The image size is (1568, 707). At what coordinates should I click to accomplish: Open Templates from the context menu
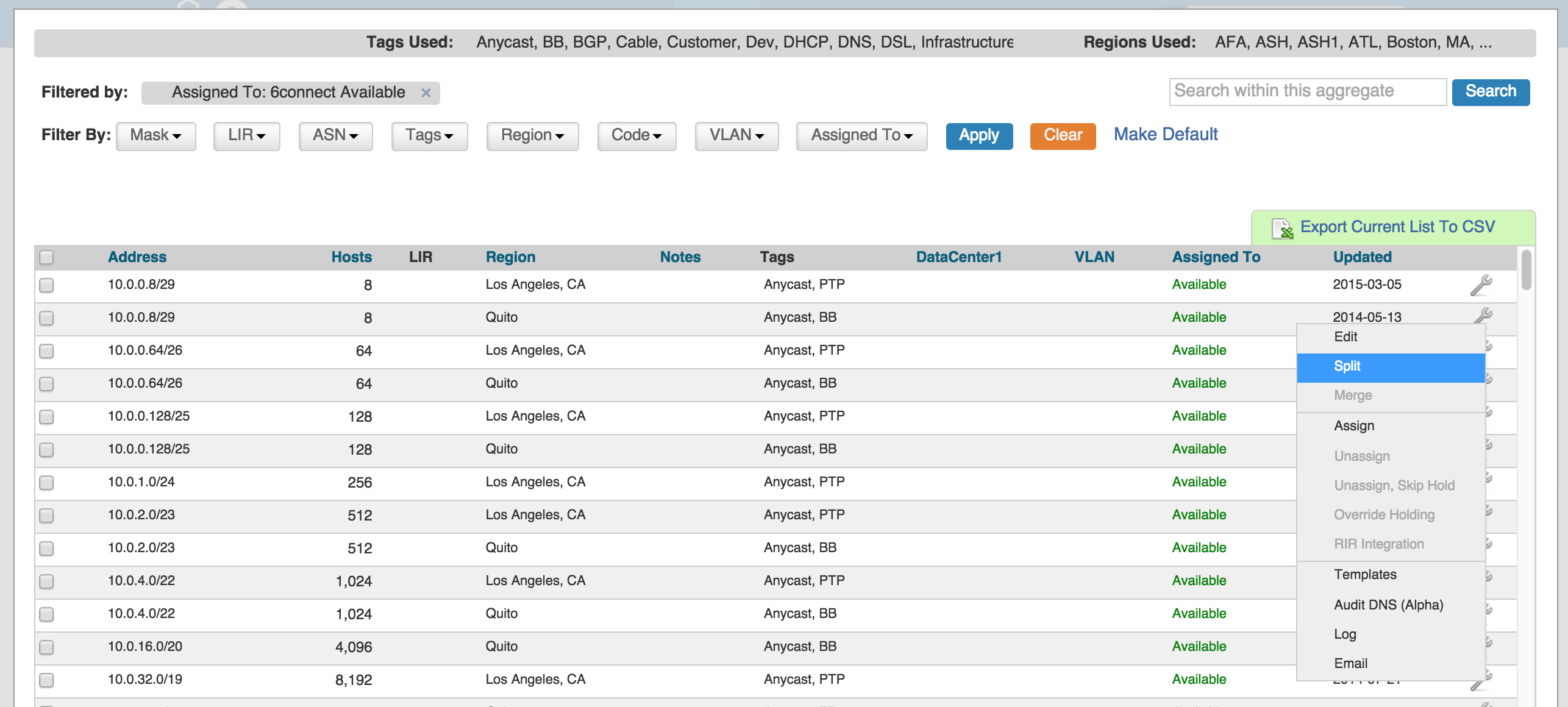(1364, 575)
